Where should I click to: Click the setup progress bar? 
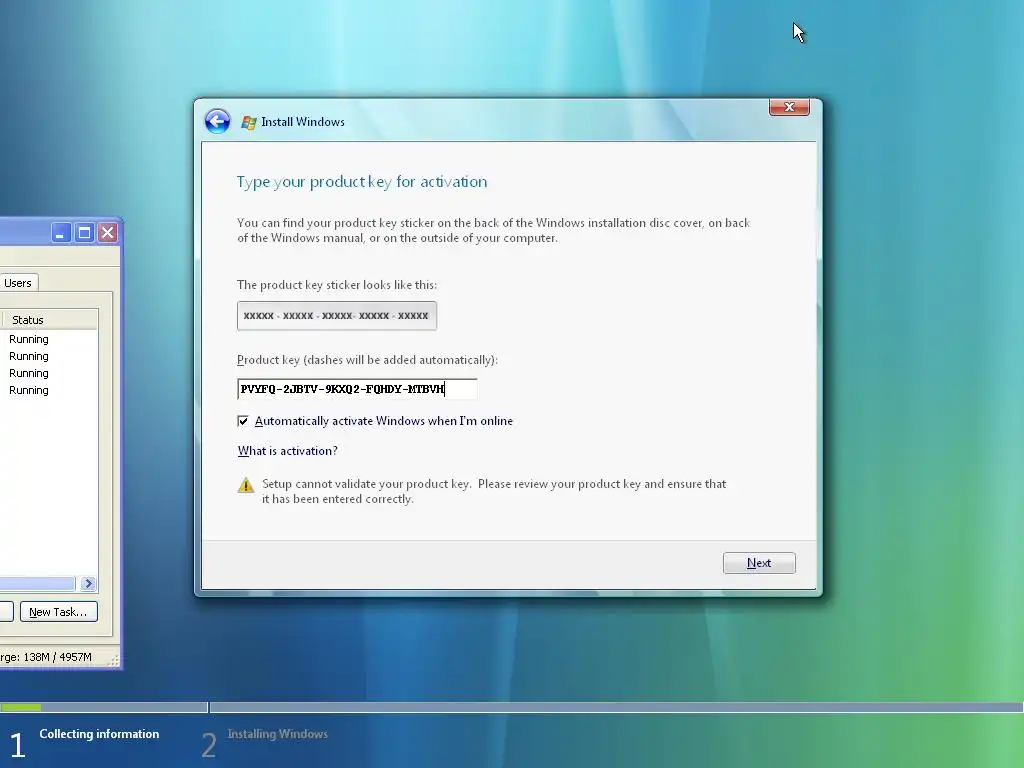point(512,707)
